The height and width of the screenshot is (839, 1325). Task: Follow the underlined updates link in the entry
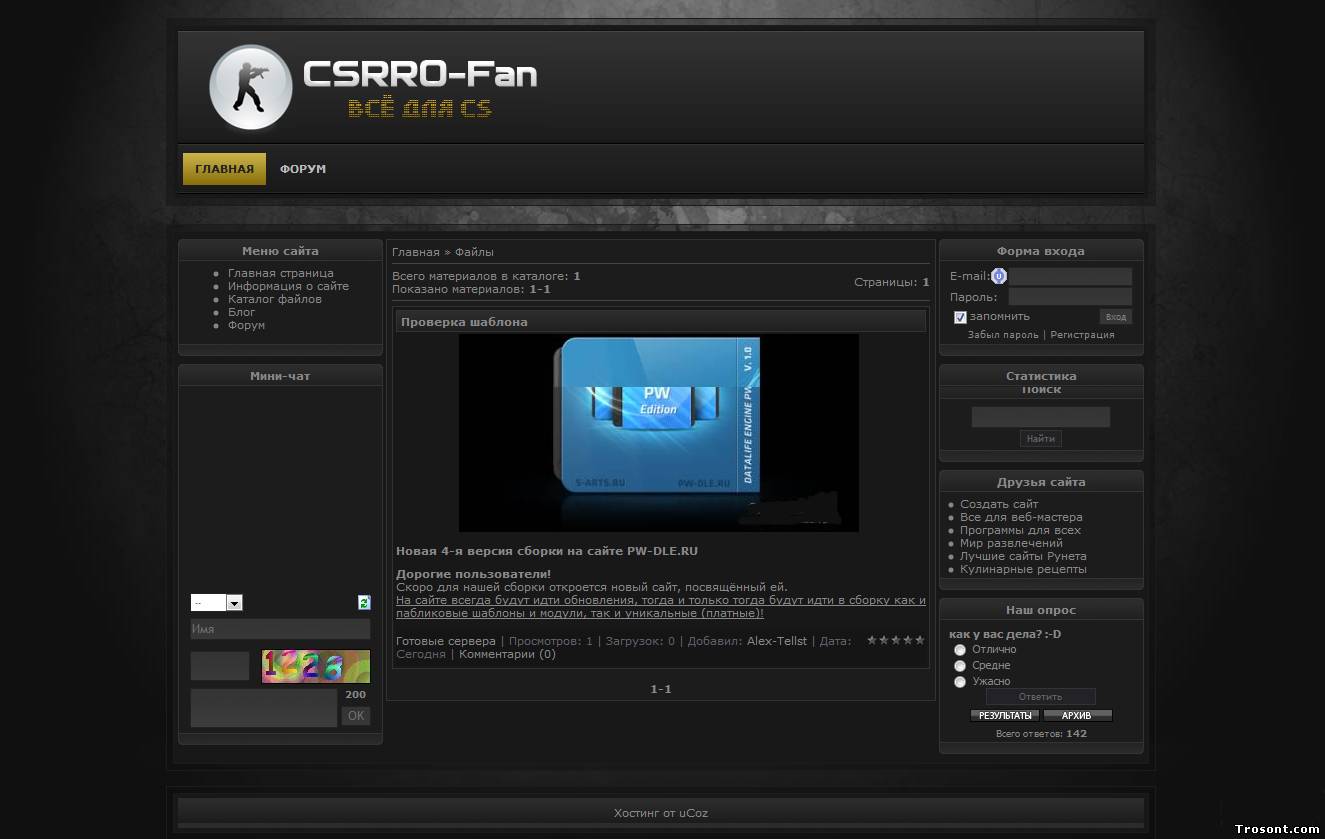(661, 607)
